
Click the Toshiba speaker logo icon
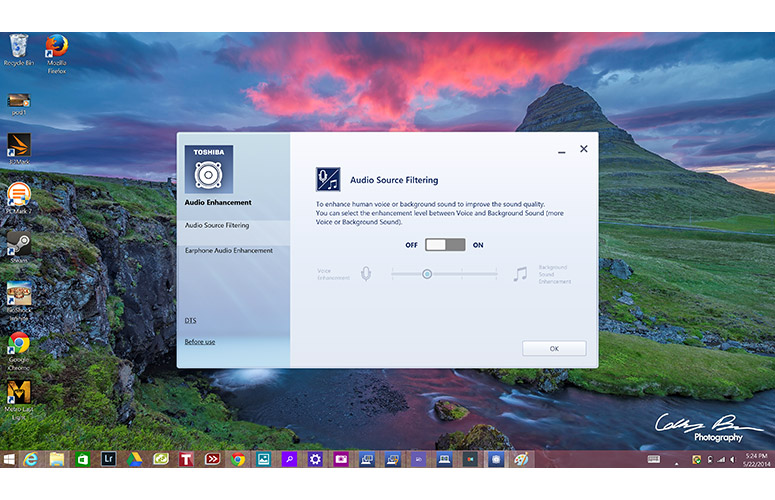209,169
